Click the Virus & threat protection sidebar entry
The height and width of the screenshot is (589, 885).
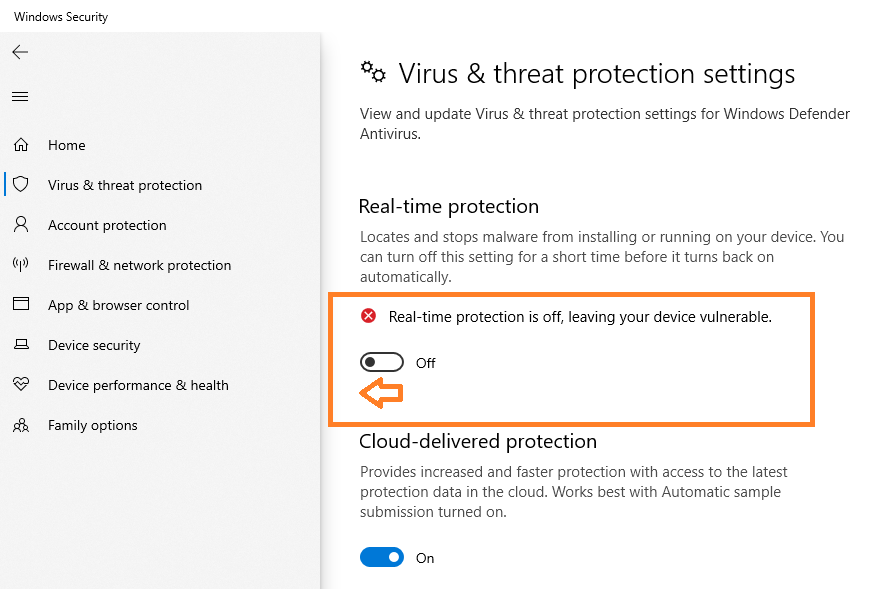click(125, 184)
